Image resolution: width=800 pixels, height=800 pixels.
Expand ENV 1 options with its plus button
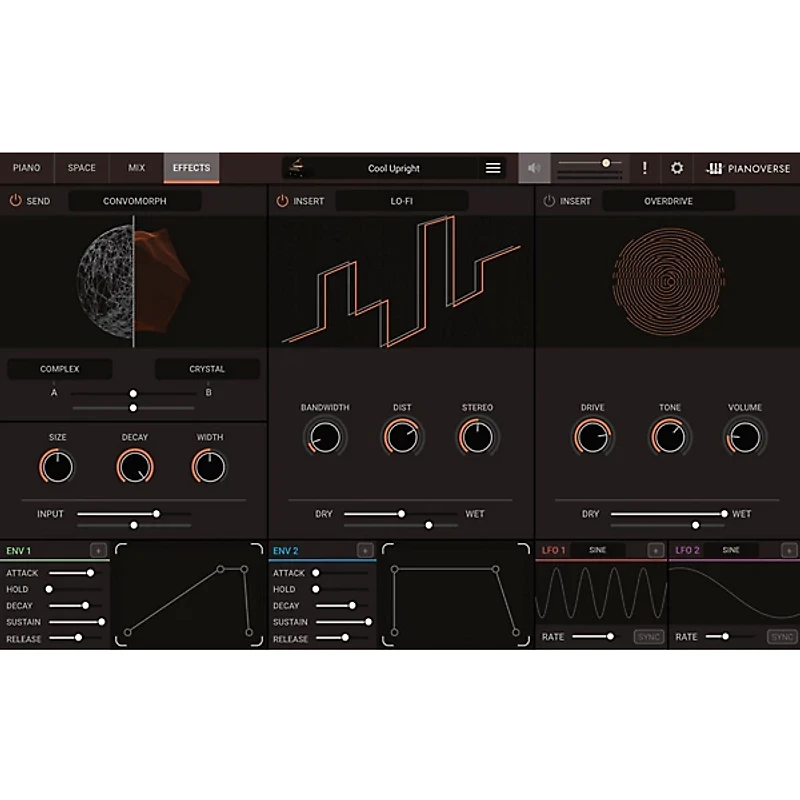tap(97, 549)
